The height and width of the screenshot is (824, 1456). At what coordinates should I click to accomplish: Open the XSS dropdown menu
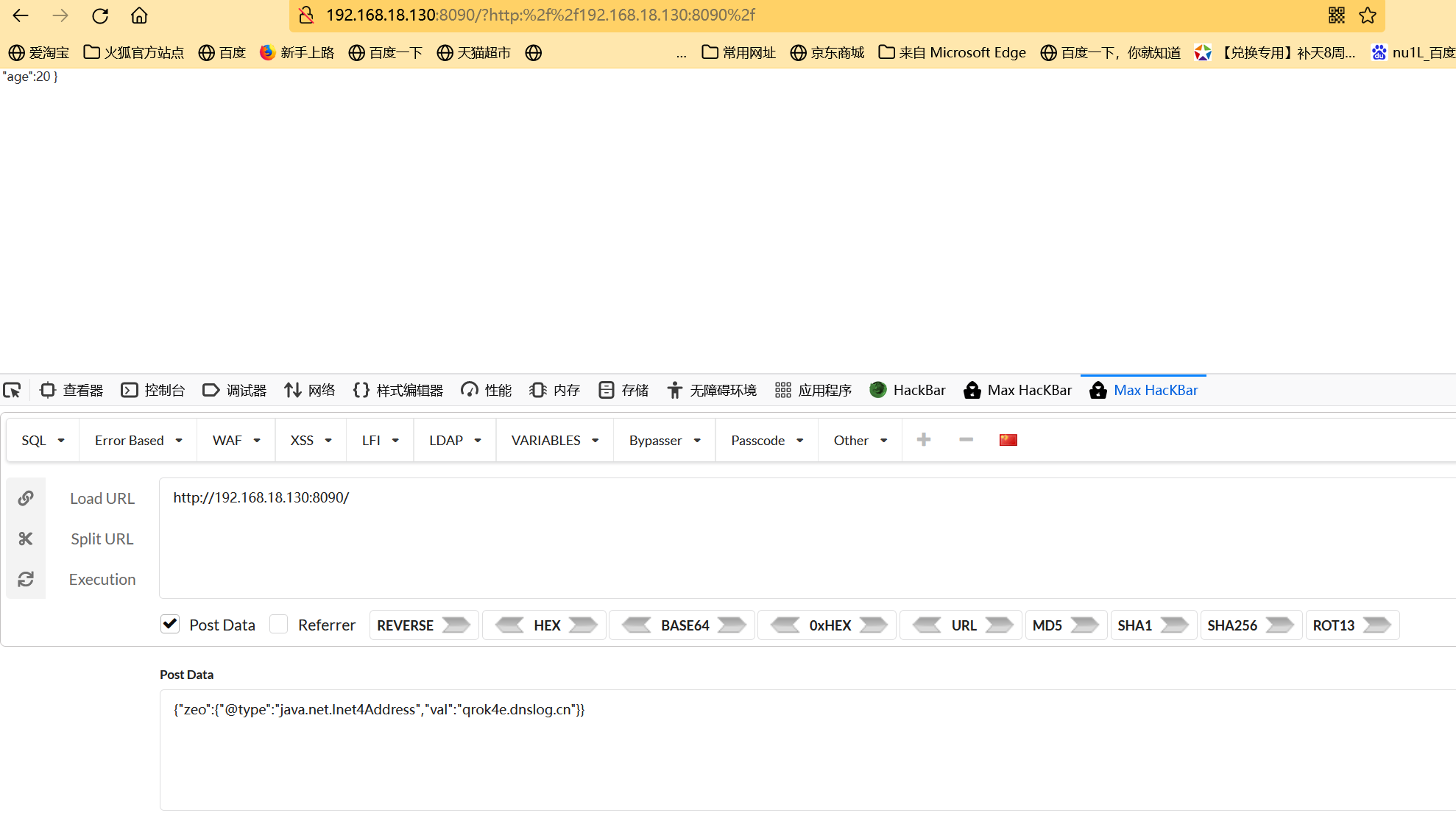point(311,440)
